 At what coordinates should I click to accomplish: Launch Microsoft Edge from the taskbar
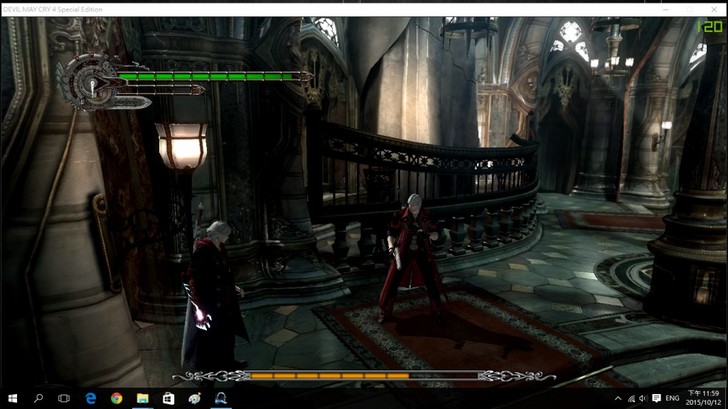pos(91,398)
